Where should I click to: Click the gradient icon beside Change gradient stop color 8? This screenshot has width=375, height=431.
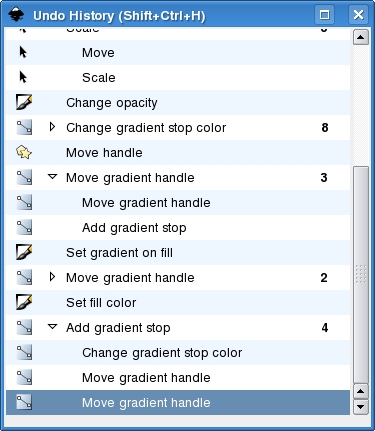point(24,128)
